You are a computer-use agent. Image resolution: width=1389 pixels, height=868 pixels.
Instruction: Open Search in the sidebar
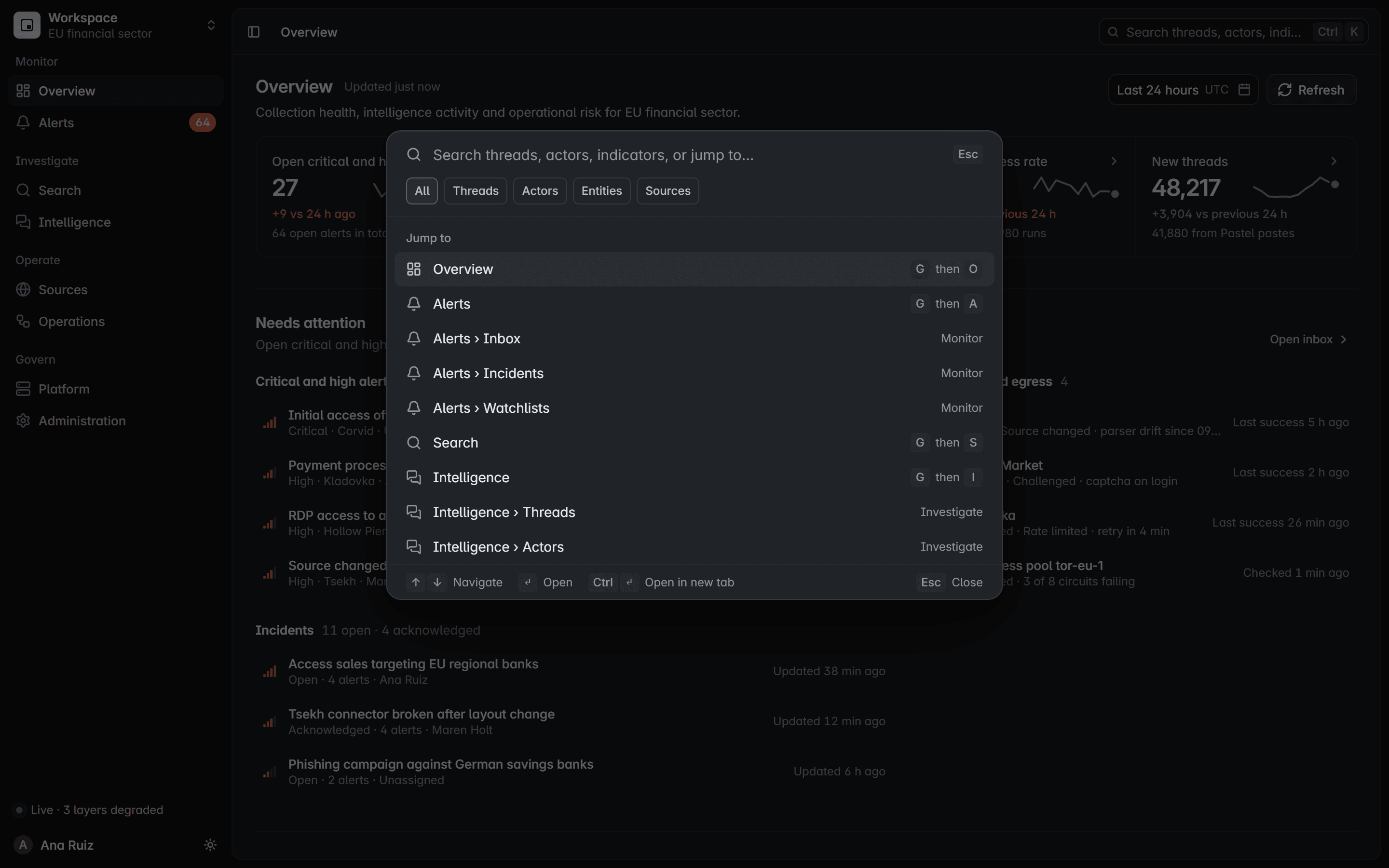(115, 190)
